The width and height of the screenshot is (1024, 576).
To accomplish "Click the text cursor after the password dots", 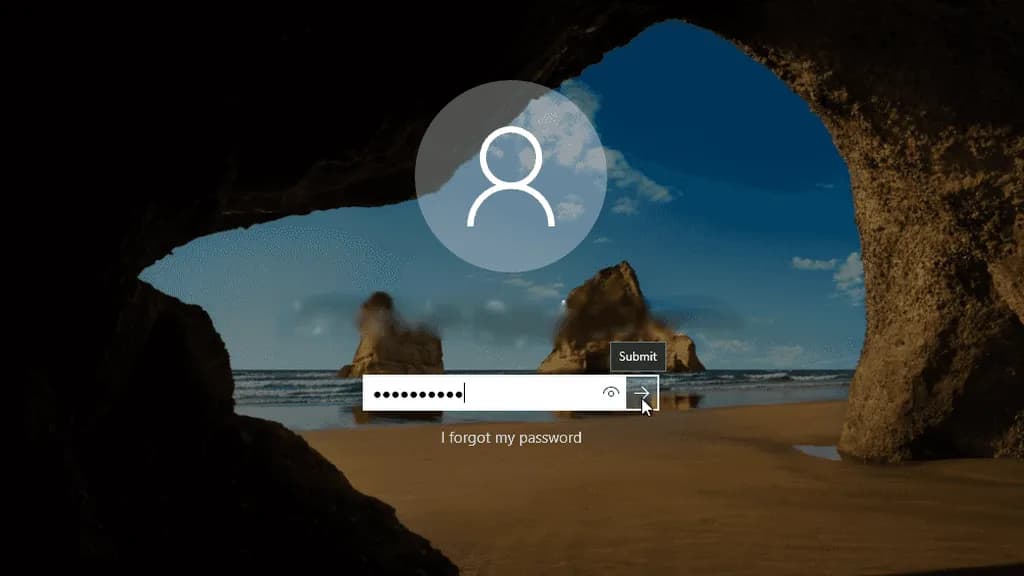I will pyautogui.click(x=466, y=394).
